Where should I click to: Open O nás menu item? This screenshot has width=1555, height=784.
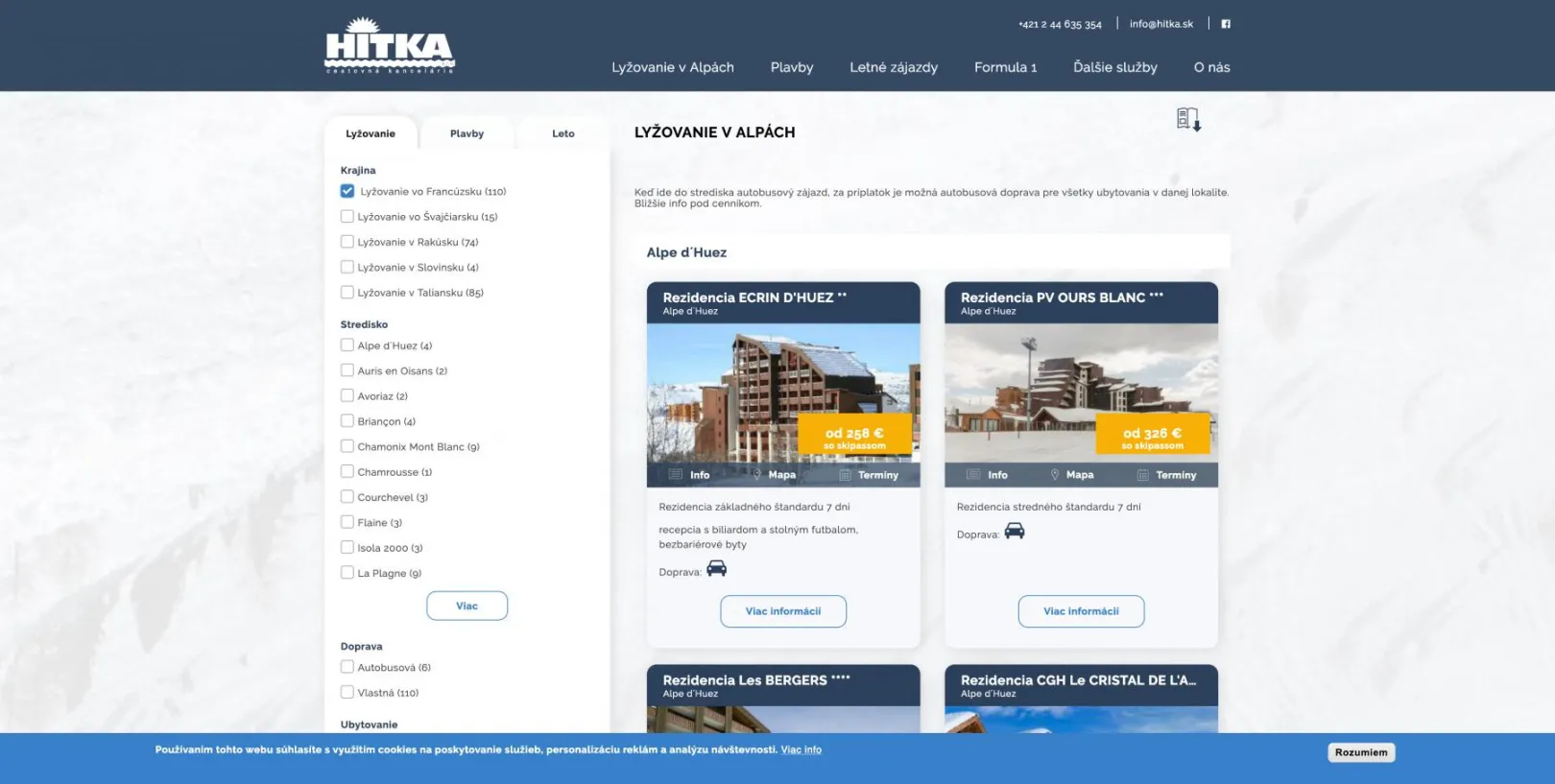coord(1212,67)
